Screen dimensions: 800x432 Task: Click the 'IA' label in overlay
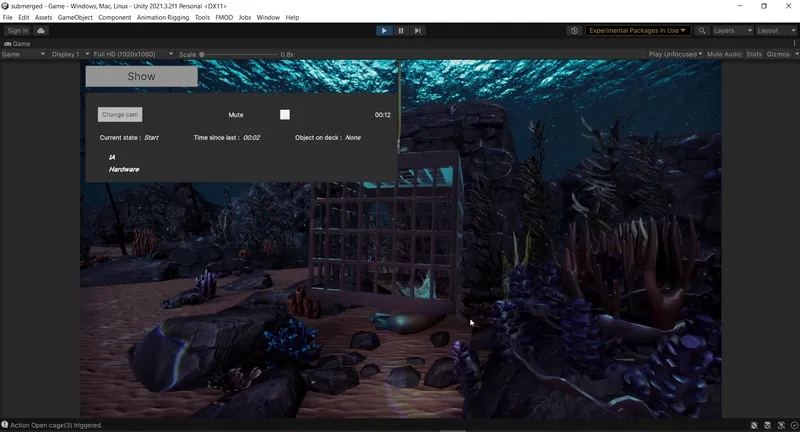(112, 158)
